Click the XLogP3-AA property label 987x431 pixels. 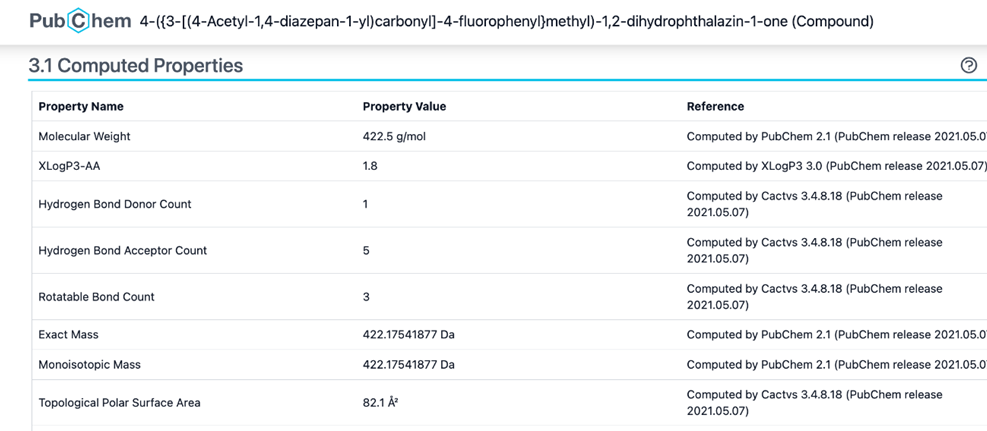click(70, 166)
